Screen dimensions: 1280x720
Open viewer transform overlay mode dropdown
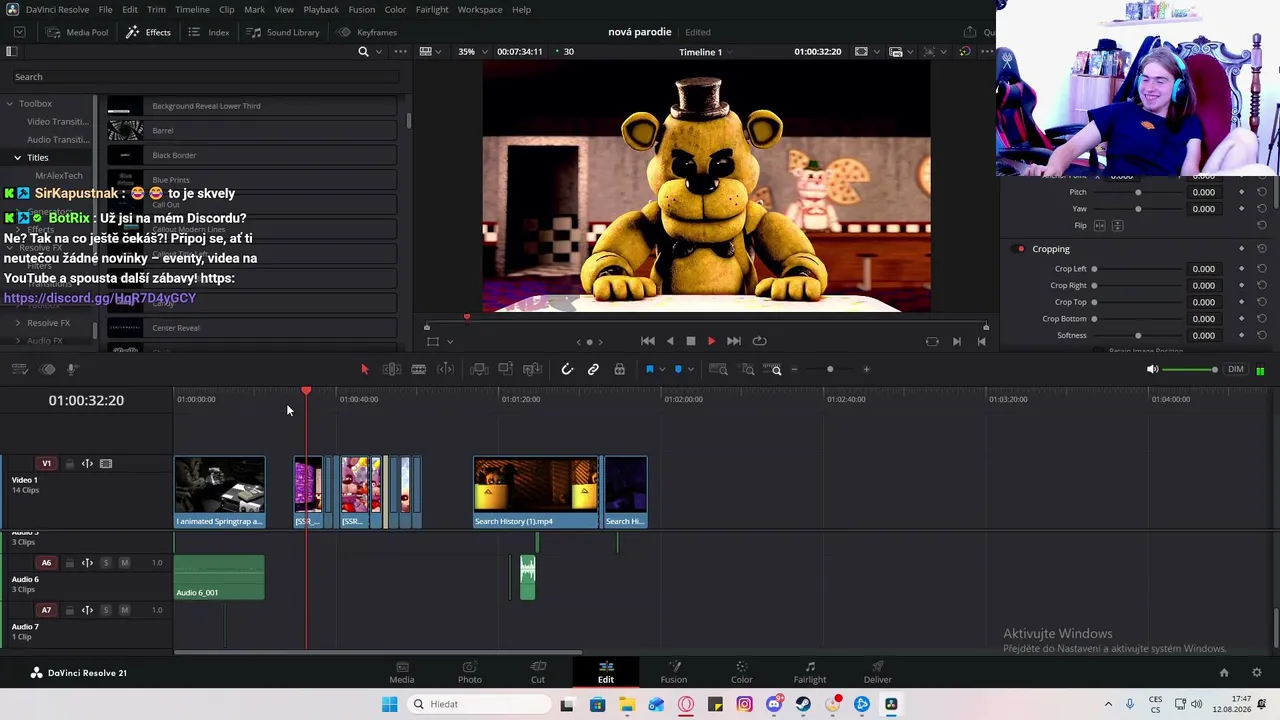pyautogui.click(x=450, y=342)
